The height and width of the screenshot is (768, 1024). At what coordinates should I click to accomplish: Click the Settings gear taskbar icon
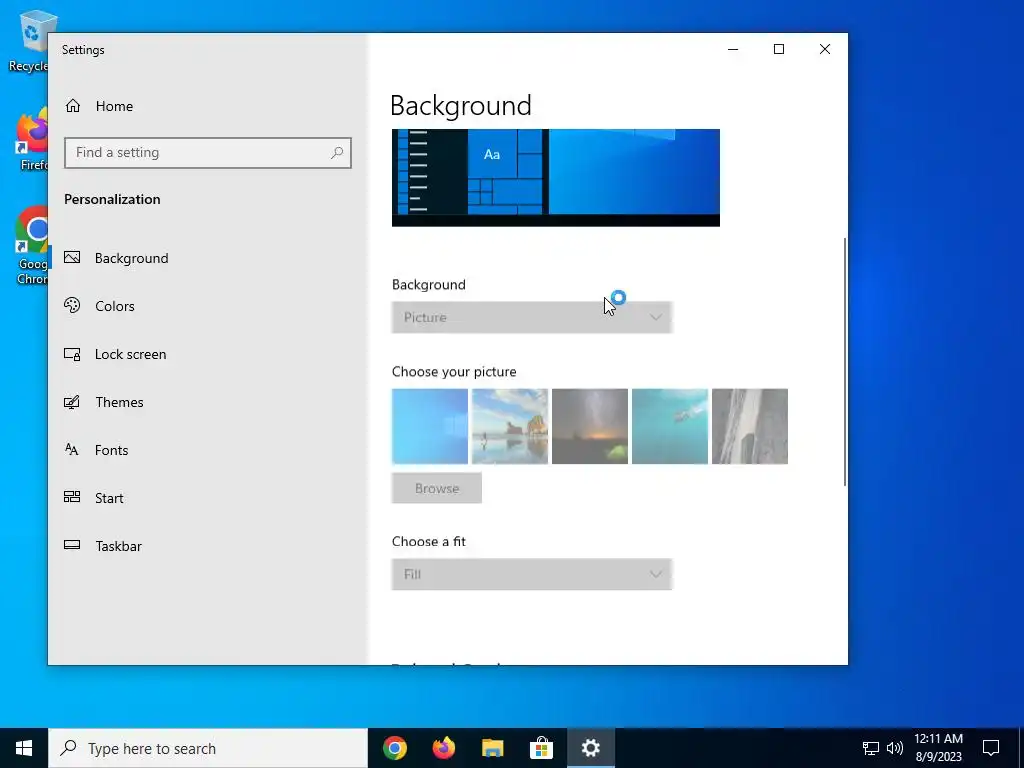pyautogui.click(x=590, y=748)
